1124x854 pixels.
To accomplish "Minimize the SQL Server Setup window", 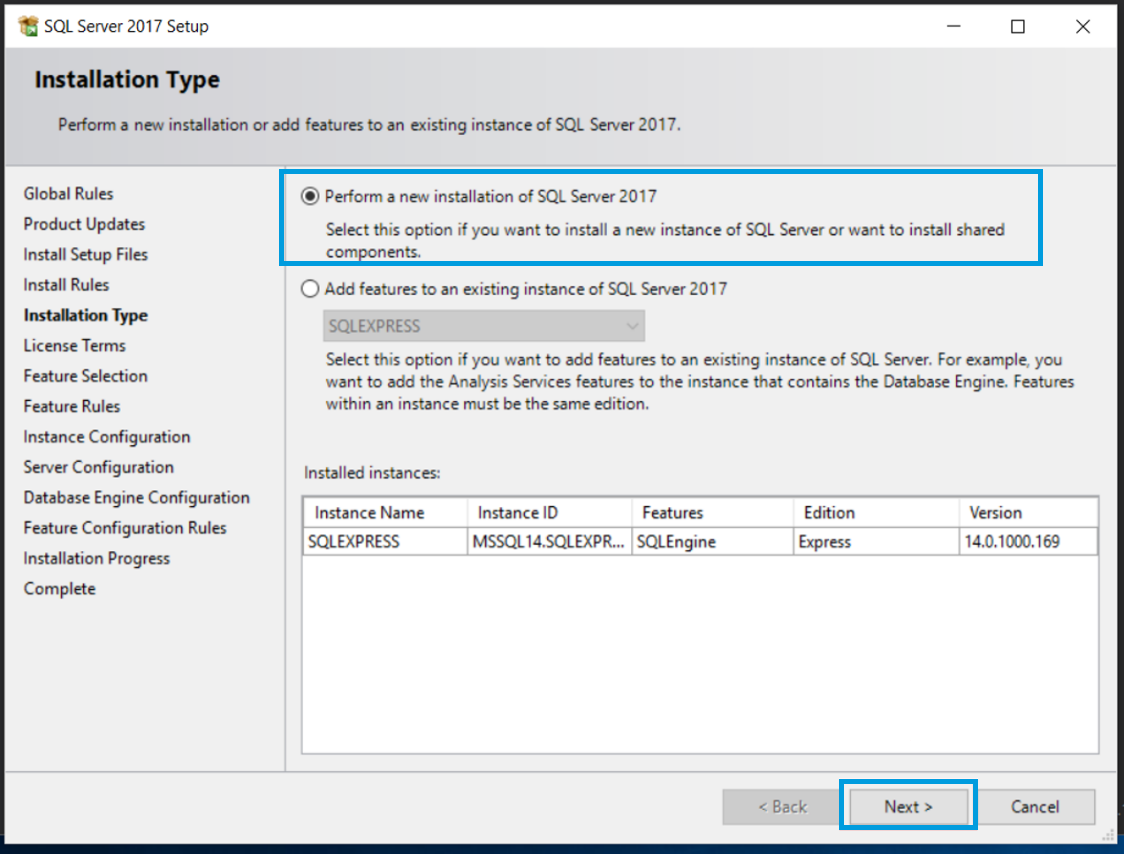I will [953, 27].
